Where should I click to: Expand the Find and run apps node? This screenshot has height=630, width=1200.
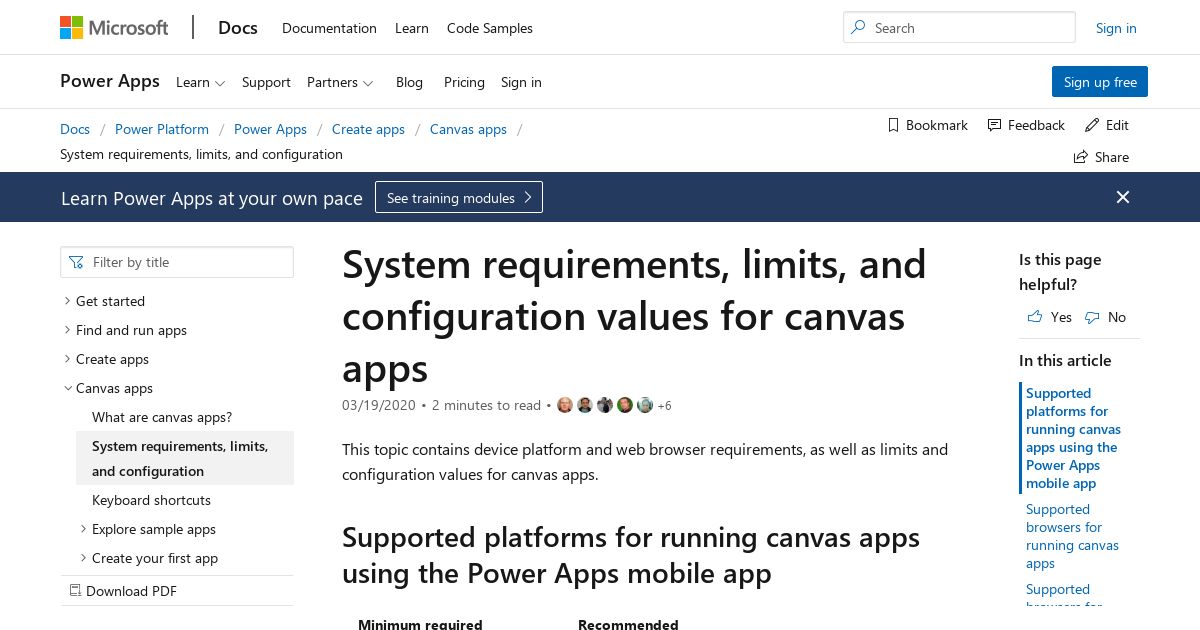67,330
